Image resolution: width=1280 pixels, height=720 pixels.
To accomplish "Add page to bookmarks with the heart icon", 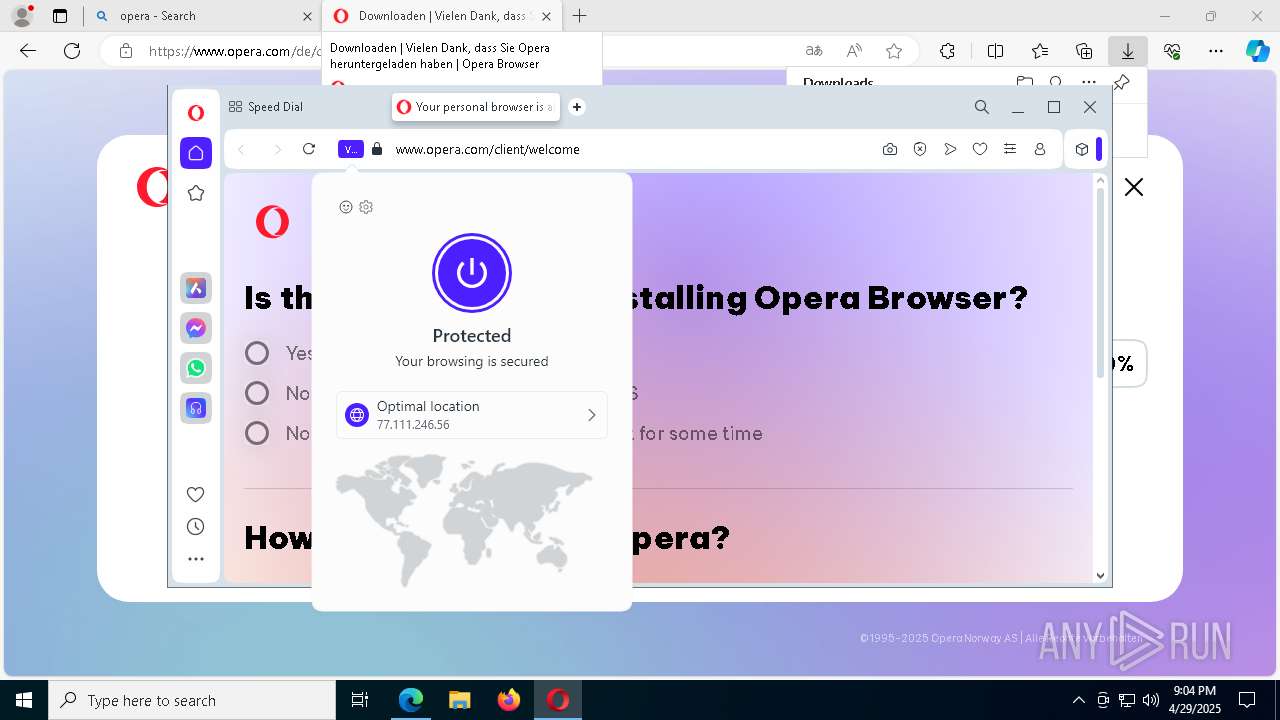I will (x=980, y=149).
